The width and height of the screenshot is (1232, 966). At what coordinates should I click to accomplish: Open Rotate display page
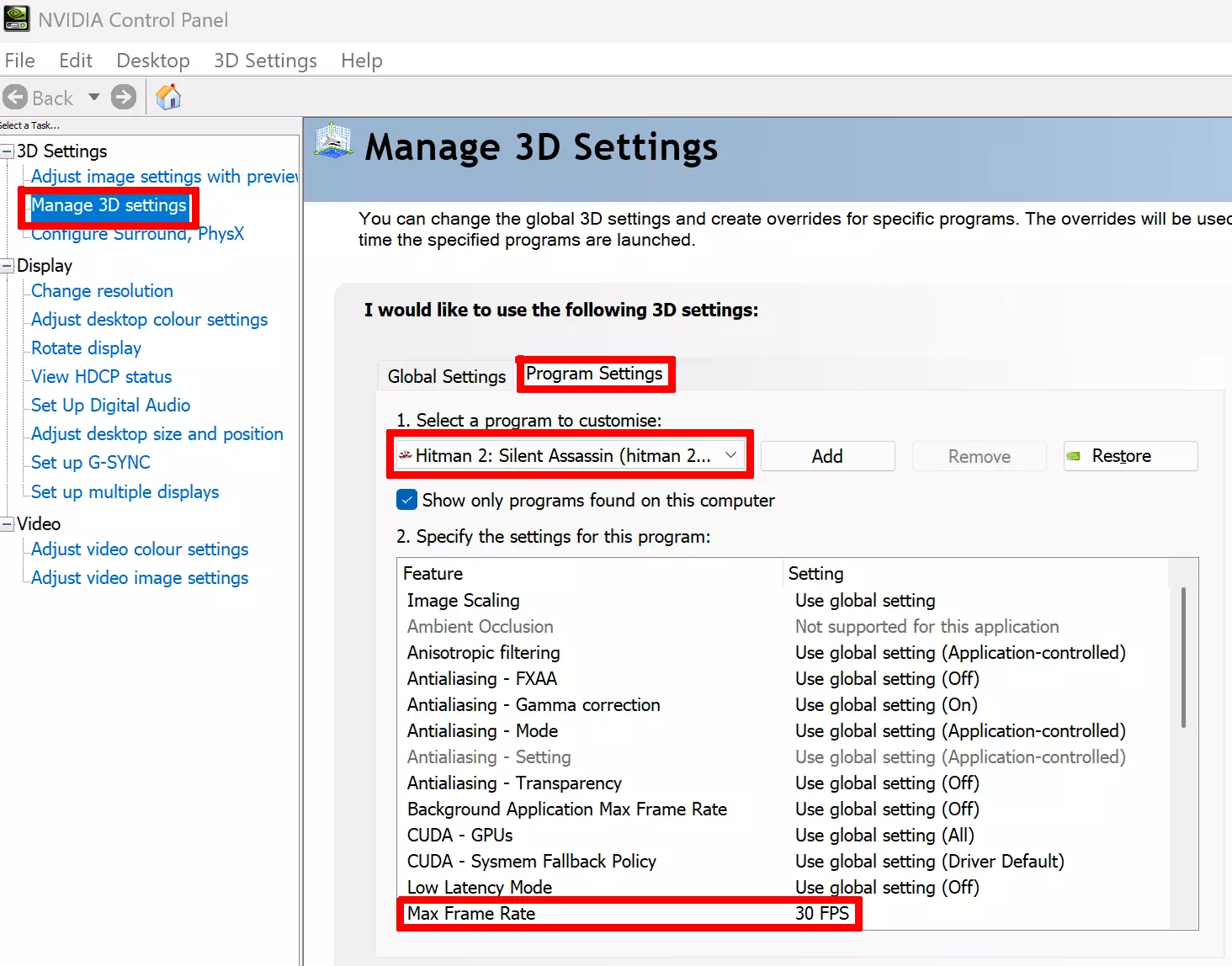click(x=86, y=348)
